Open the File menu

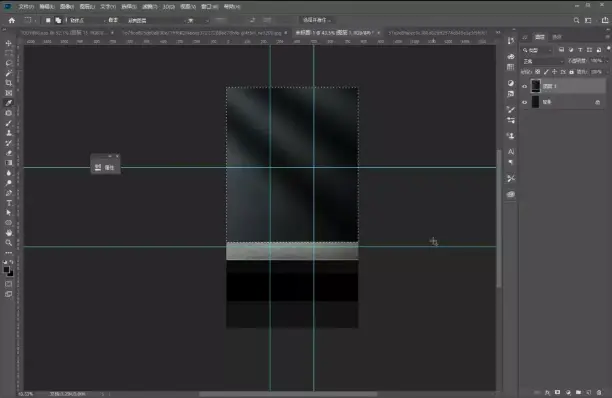pos(26,7)
